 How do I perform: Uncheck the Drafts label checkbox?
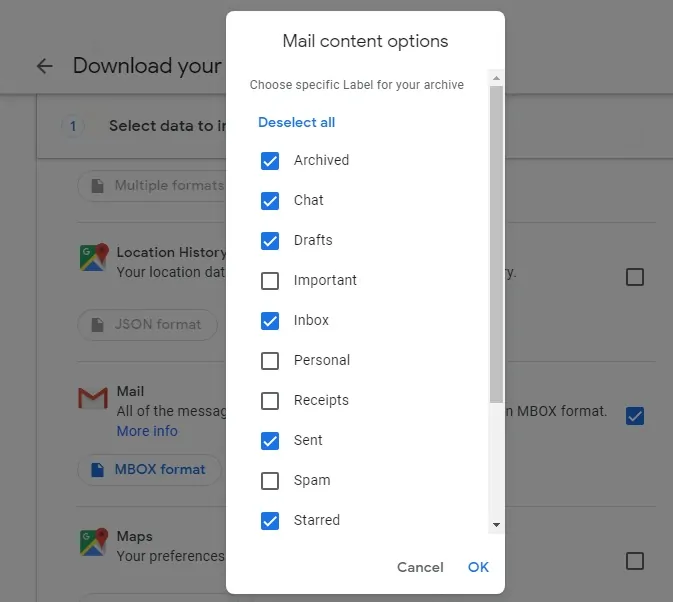coord(270,241)
